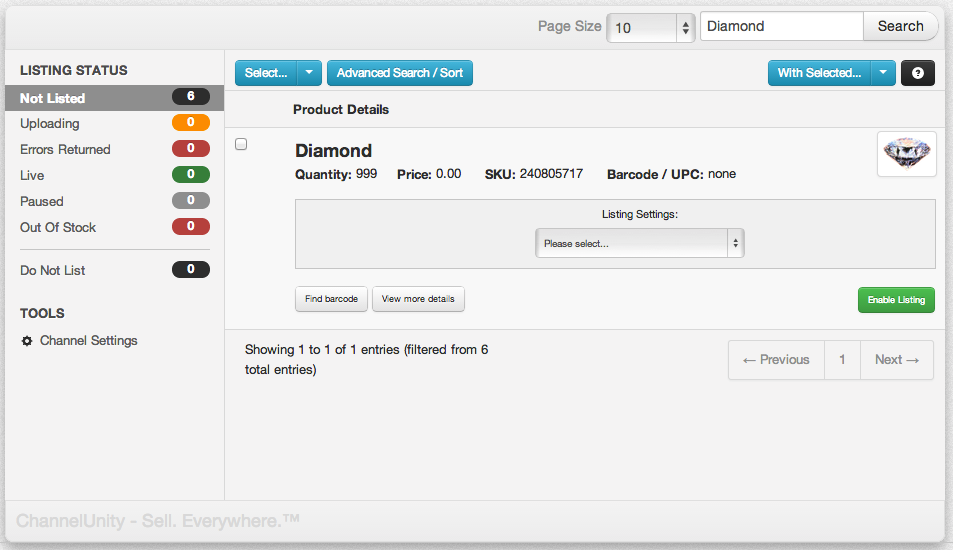Click the SKU value 240805717
The width and height of the screenshot is (953, 550).
[551, 174]
